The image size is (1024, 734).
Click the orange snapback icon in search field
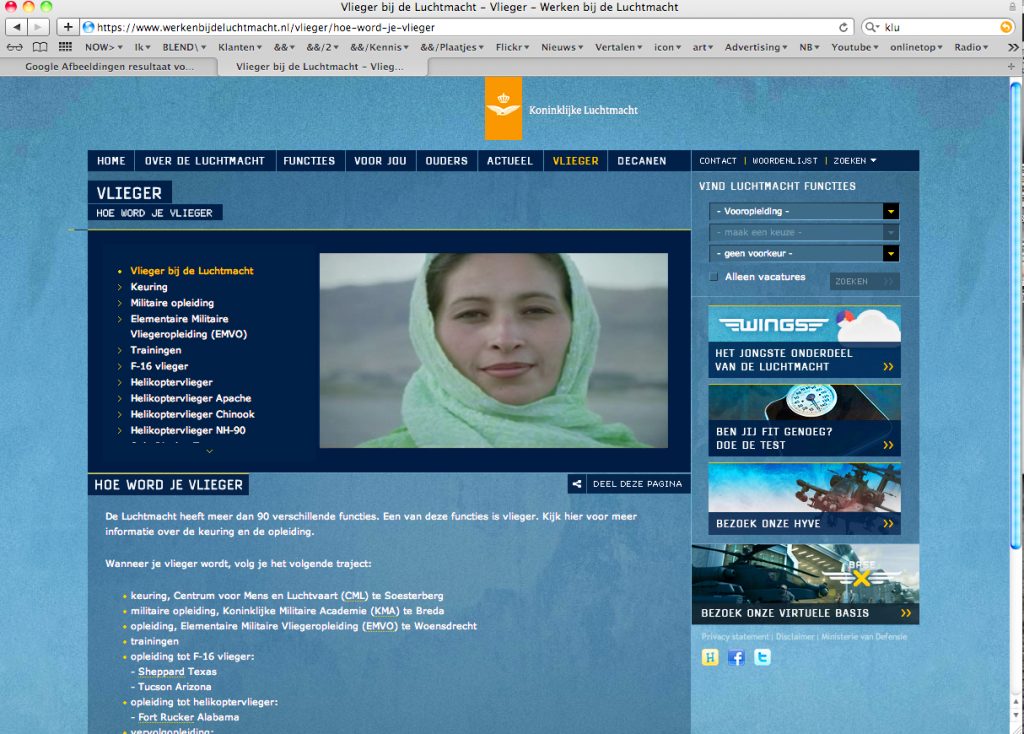(x=1006, y=27)
